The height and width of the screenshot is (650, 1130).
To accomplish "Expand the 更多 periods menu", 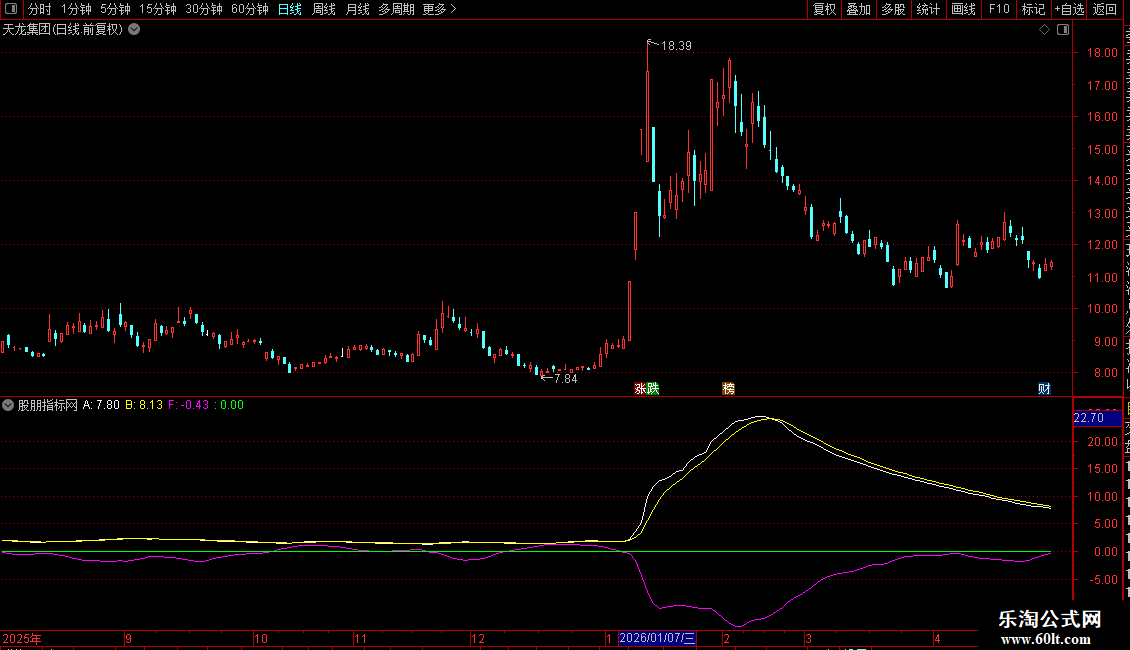I will pyautogui.click(x=439, y=9).
